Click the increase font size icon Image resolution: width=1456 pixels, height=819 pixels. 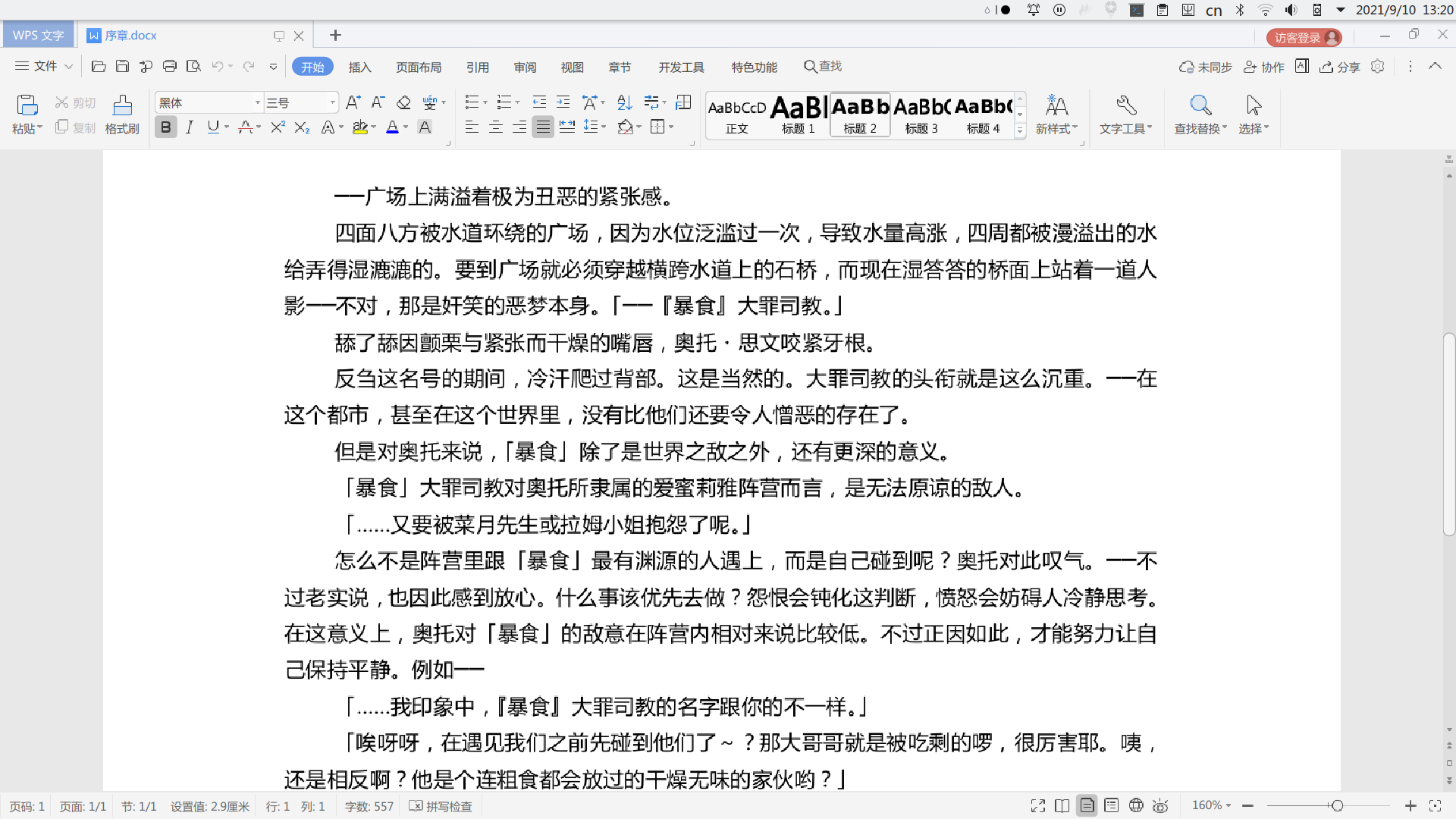click(353, 102)
